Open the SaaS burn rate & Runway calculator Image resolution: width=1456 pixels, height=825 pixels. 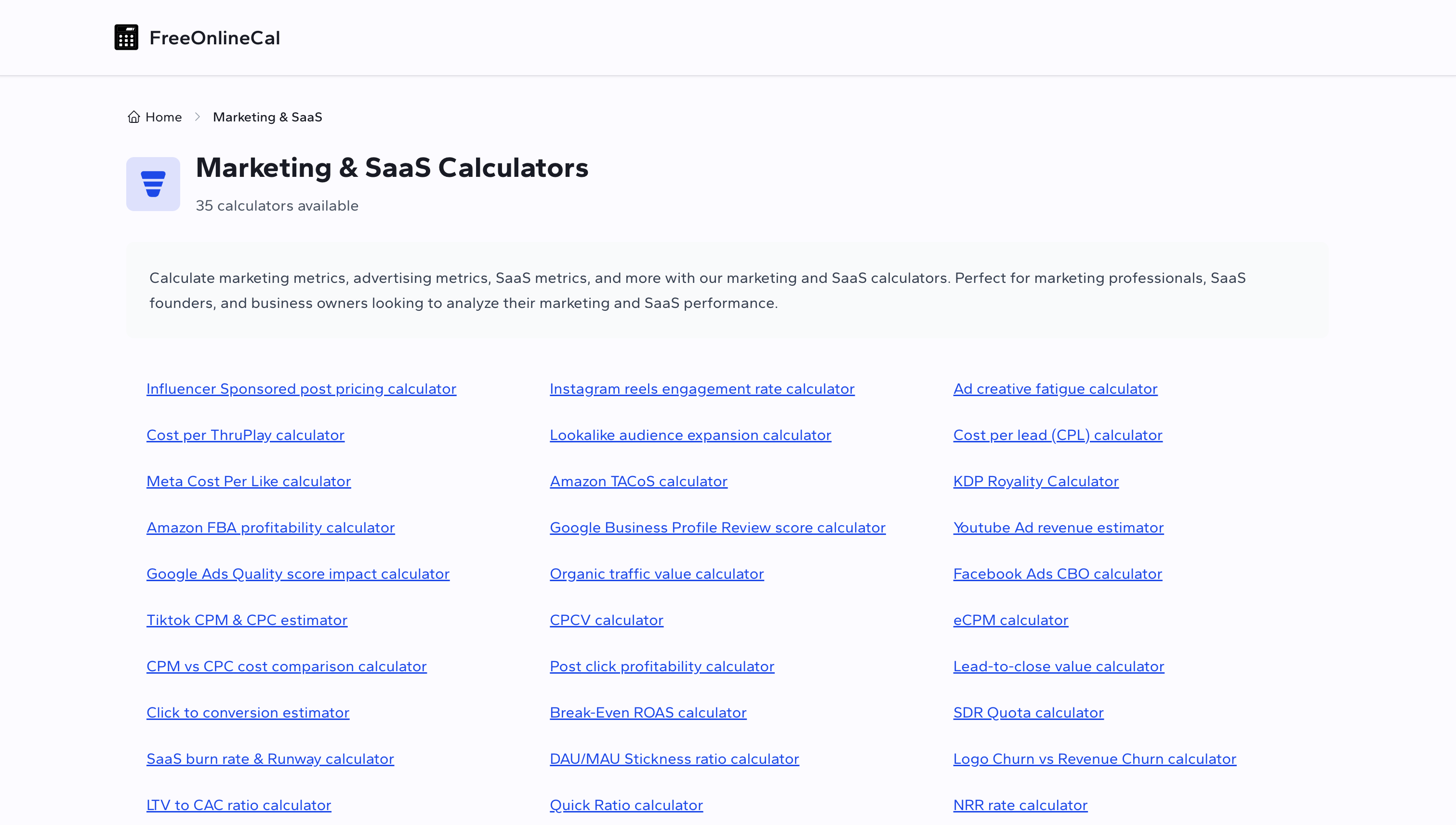click(x=270, y=758)
